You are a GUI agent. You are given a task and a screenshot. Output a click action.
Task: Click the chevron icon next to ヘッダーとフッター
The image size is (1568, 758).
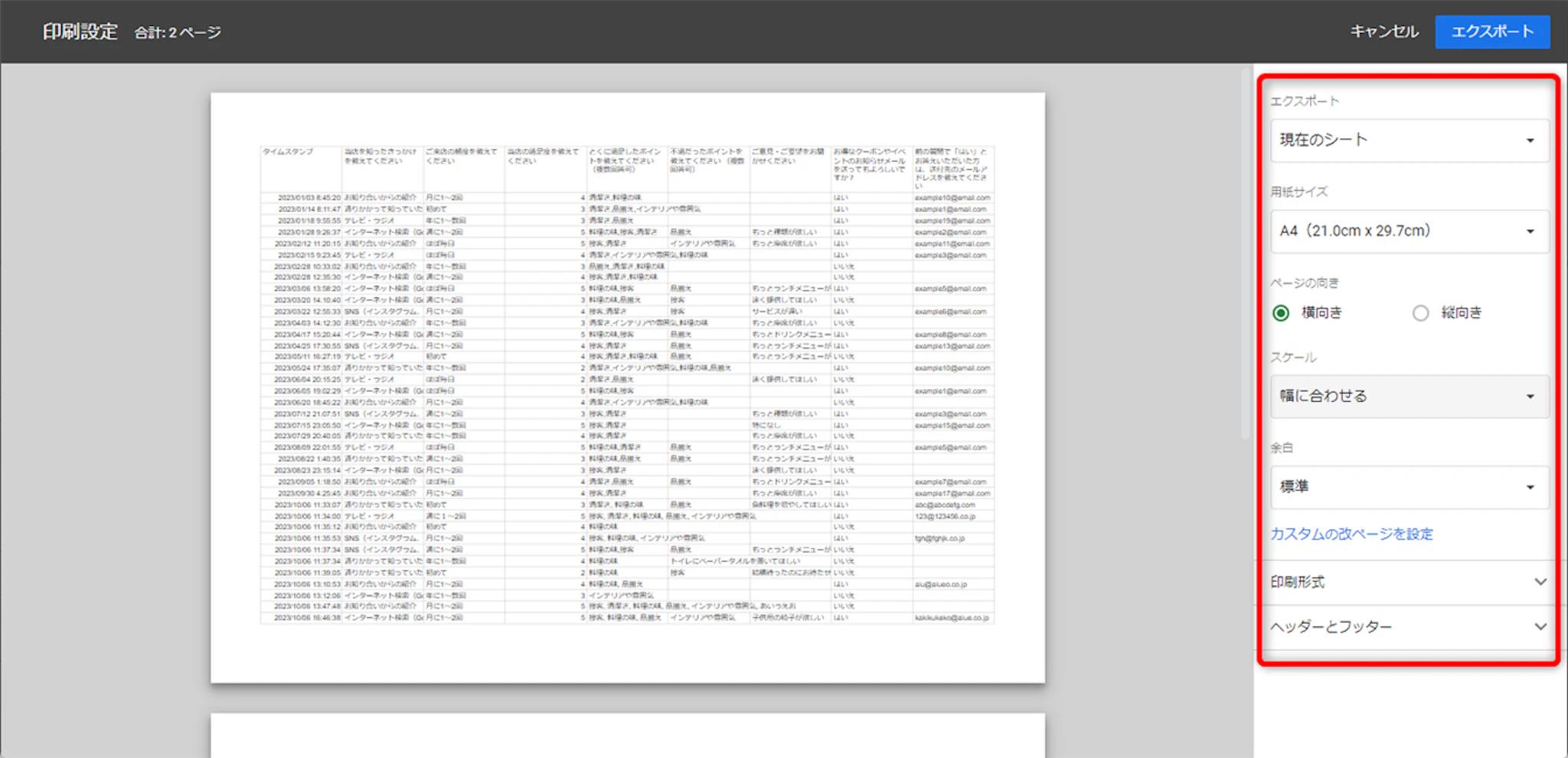(1540, 627)
